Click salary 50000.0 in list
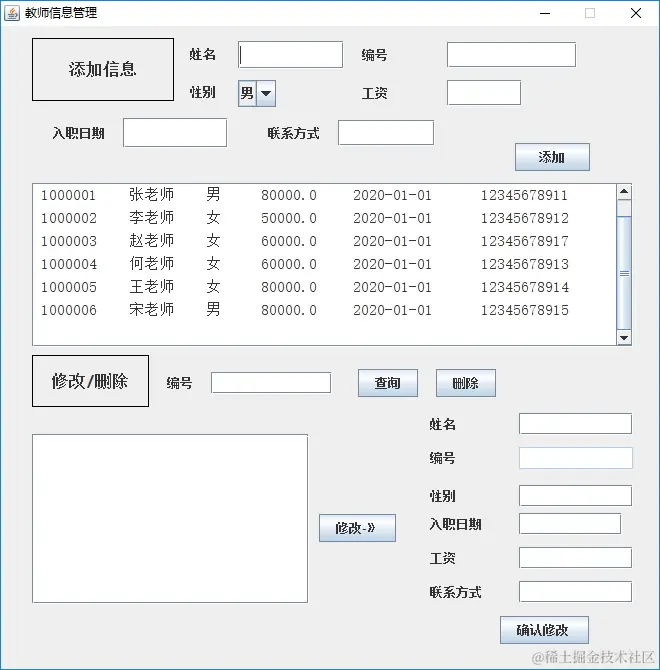Image resolution: width=660 pixels, height=670 pixels. click(x=289, y=218)
